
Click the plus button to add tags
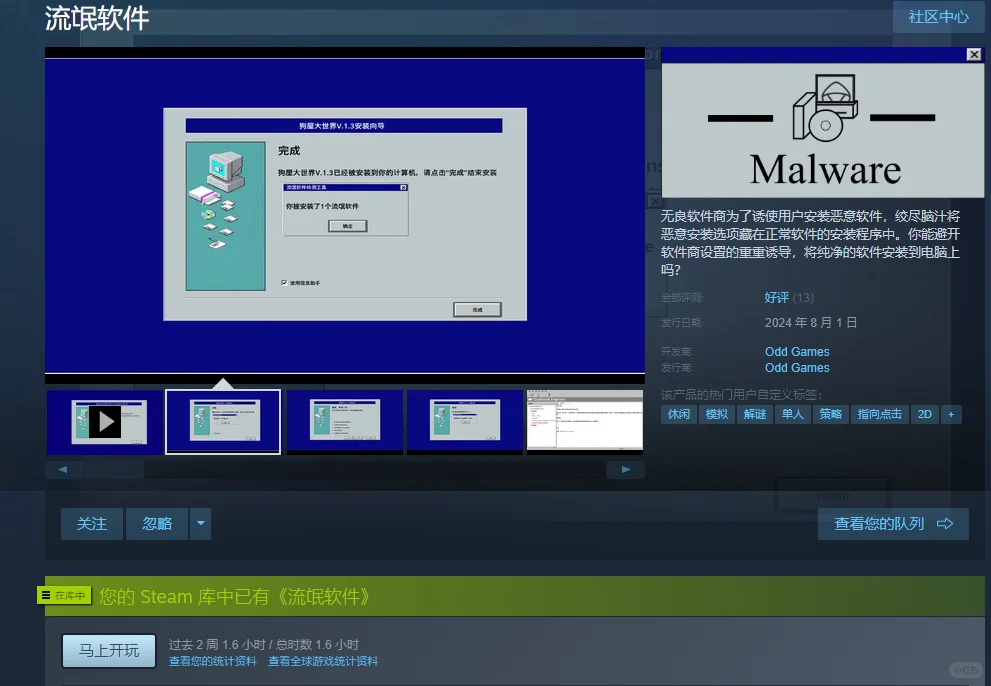coord(951,414)
